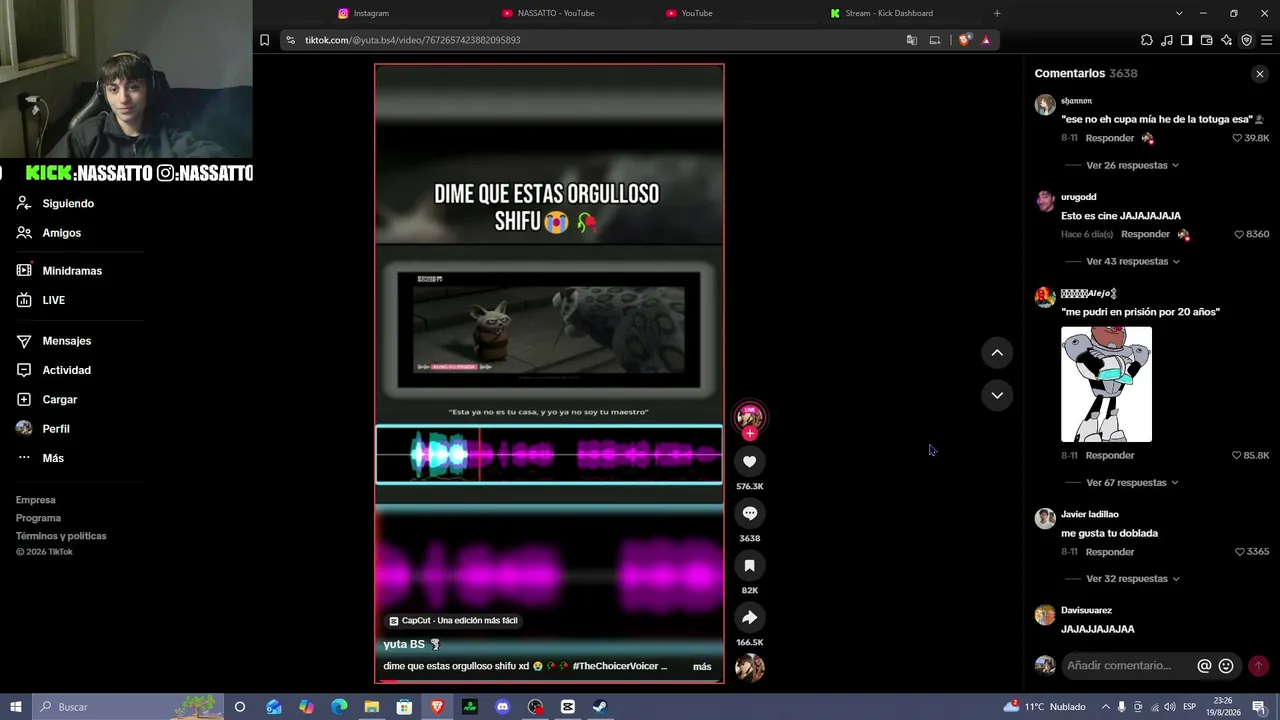Open Términos y políticas link
This screenshot has width=1280, height=720.
pos(61,536)
